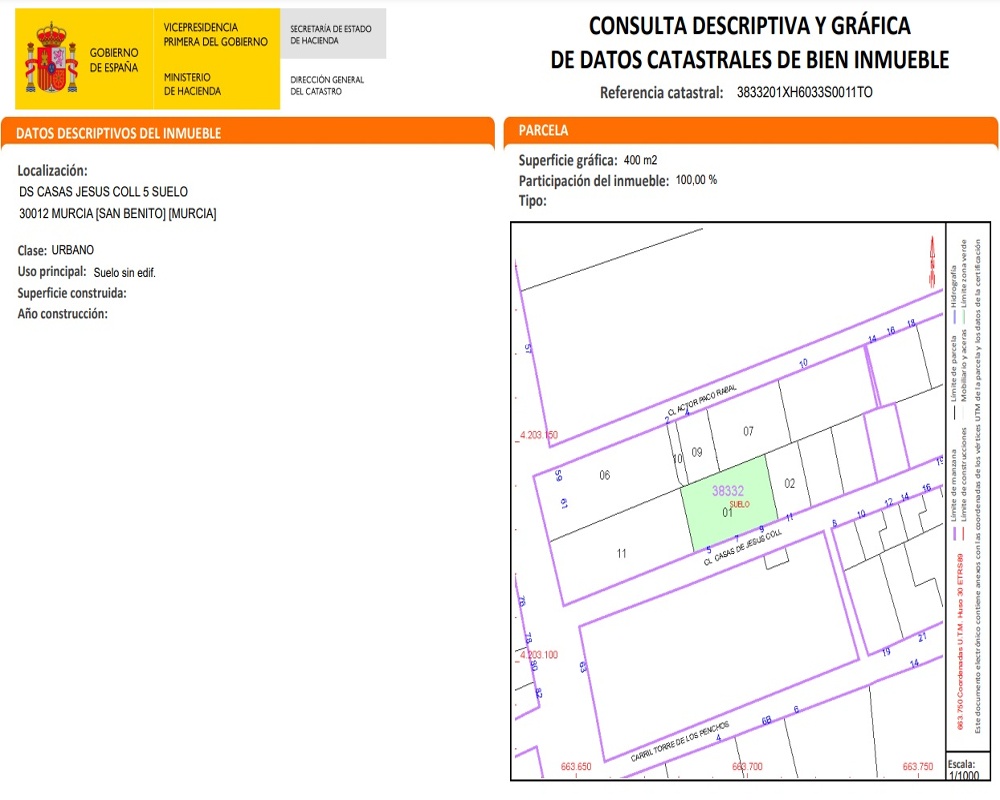Click the 4.203.150 coordinate label
The width and height of the screenshot is (1000, 800).
tap(538, 436)
